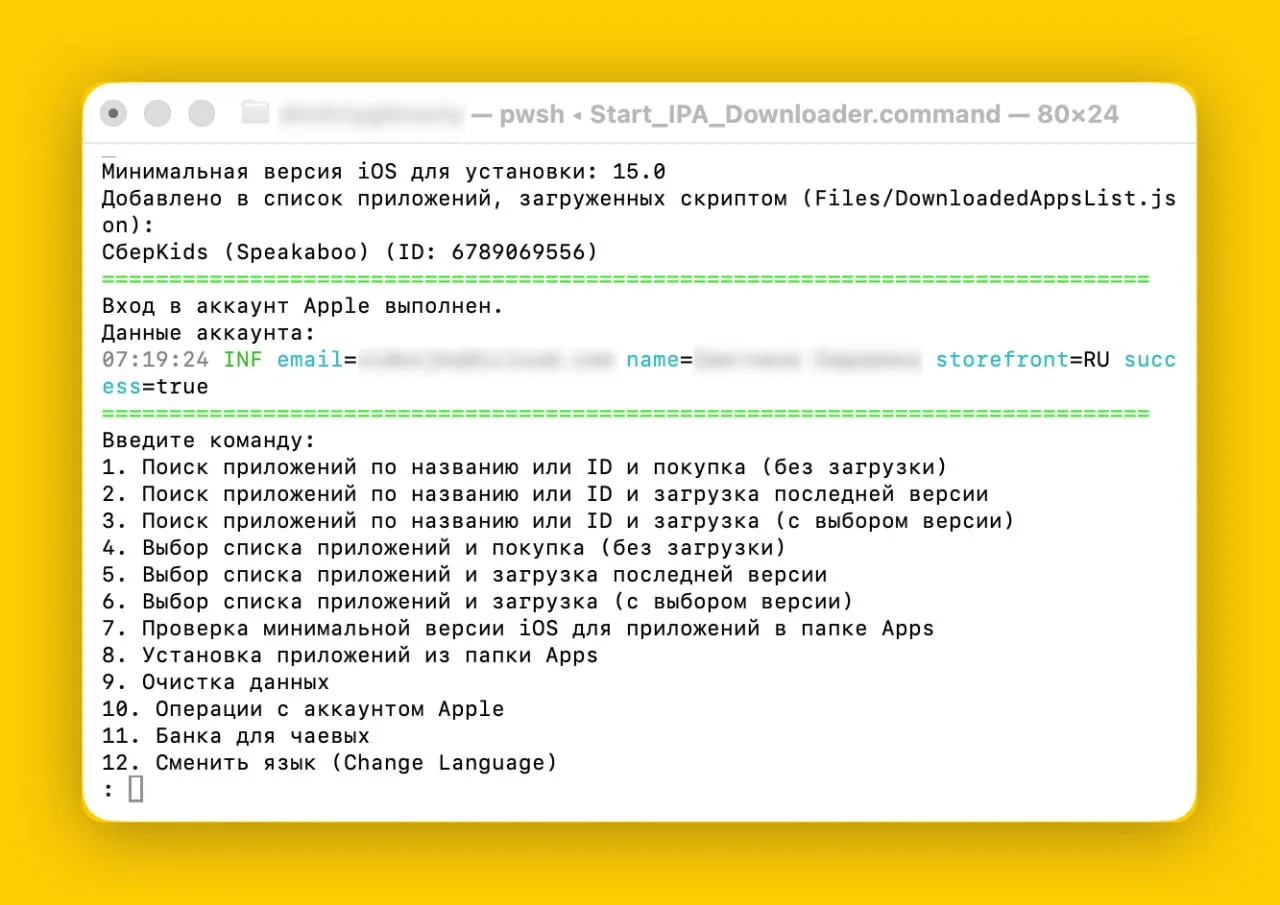Click option 7 "Проверка минимальной версии iOS"
Screen dimensions: 1280x905
coord(518,629)
